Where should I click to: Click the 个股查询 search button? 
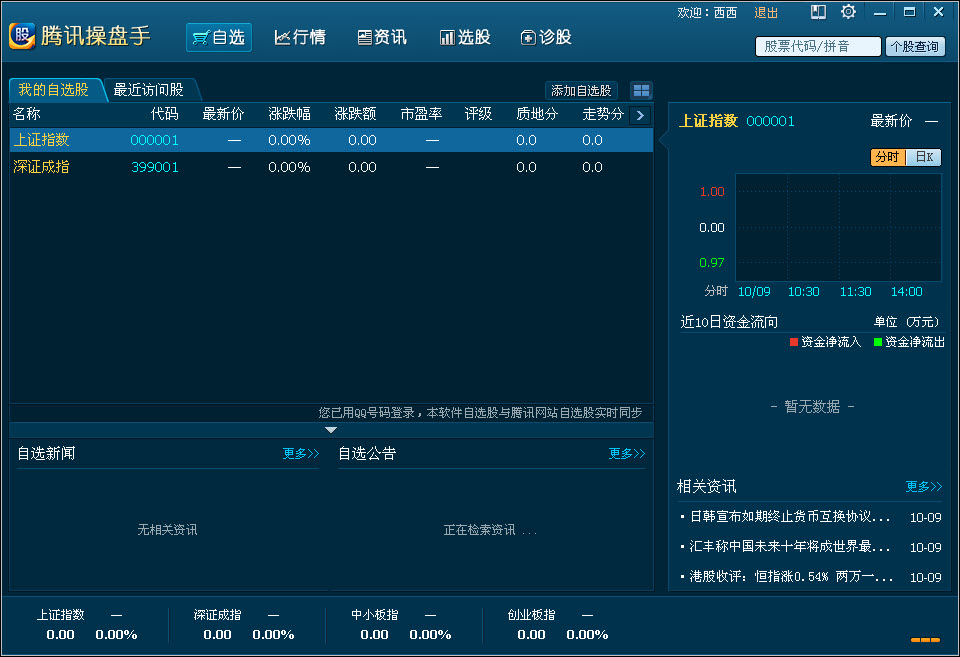(x=915, y=47)
